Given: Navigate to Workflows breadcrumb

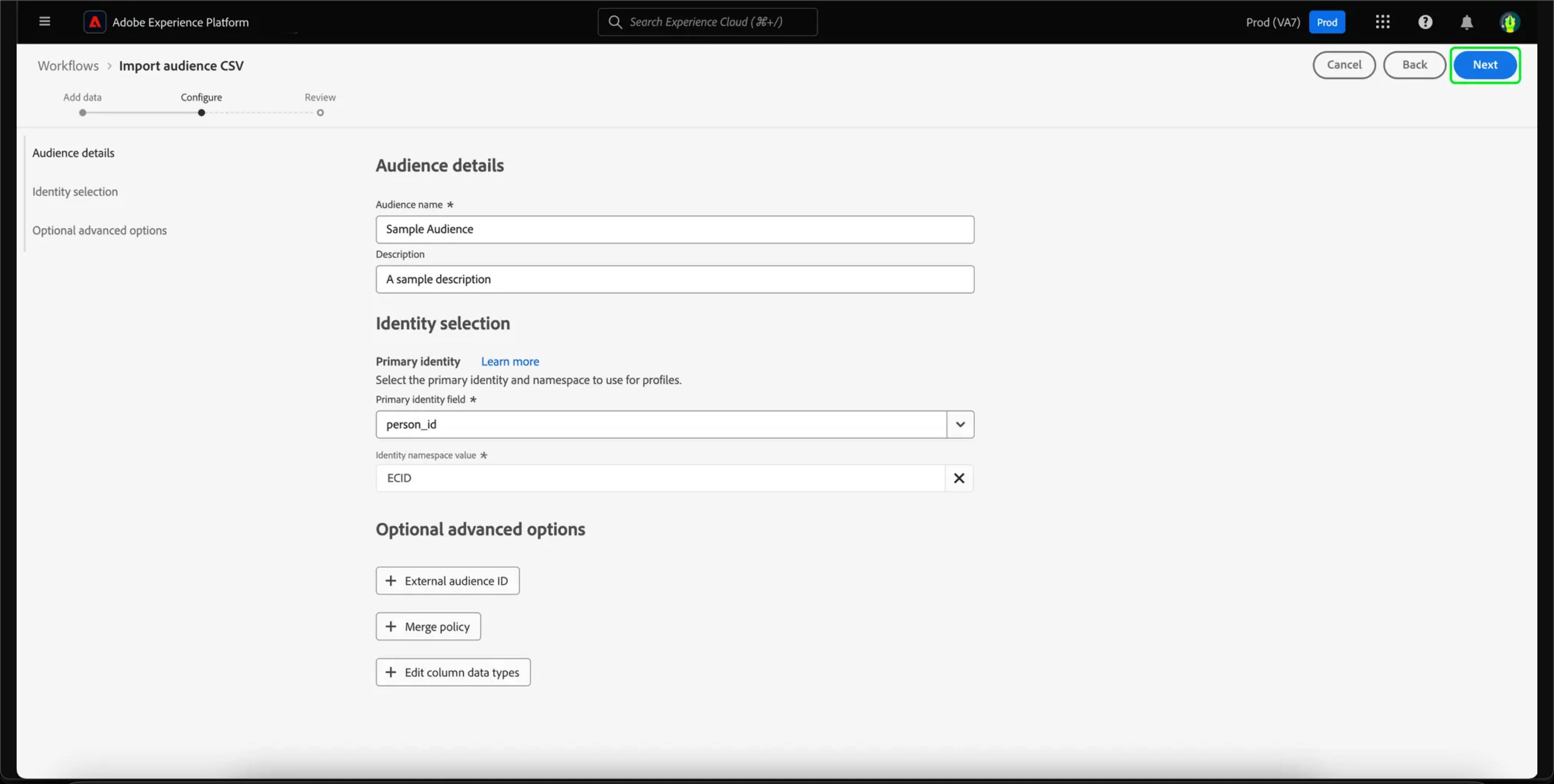Looking at the screenshot, I should 68,66.
